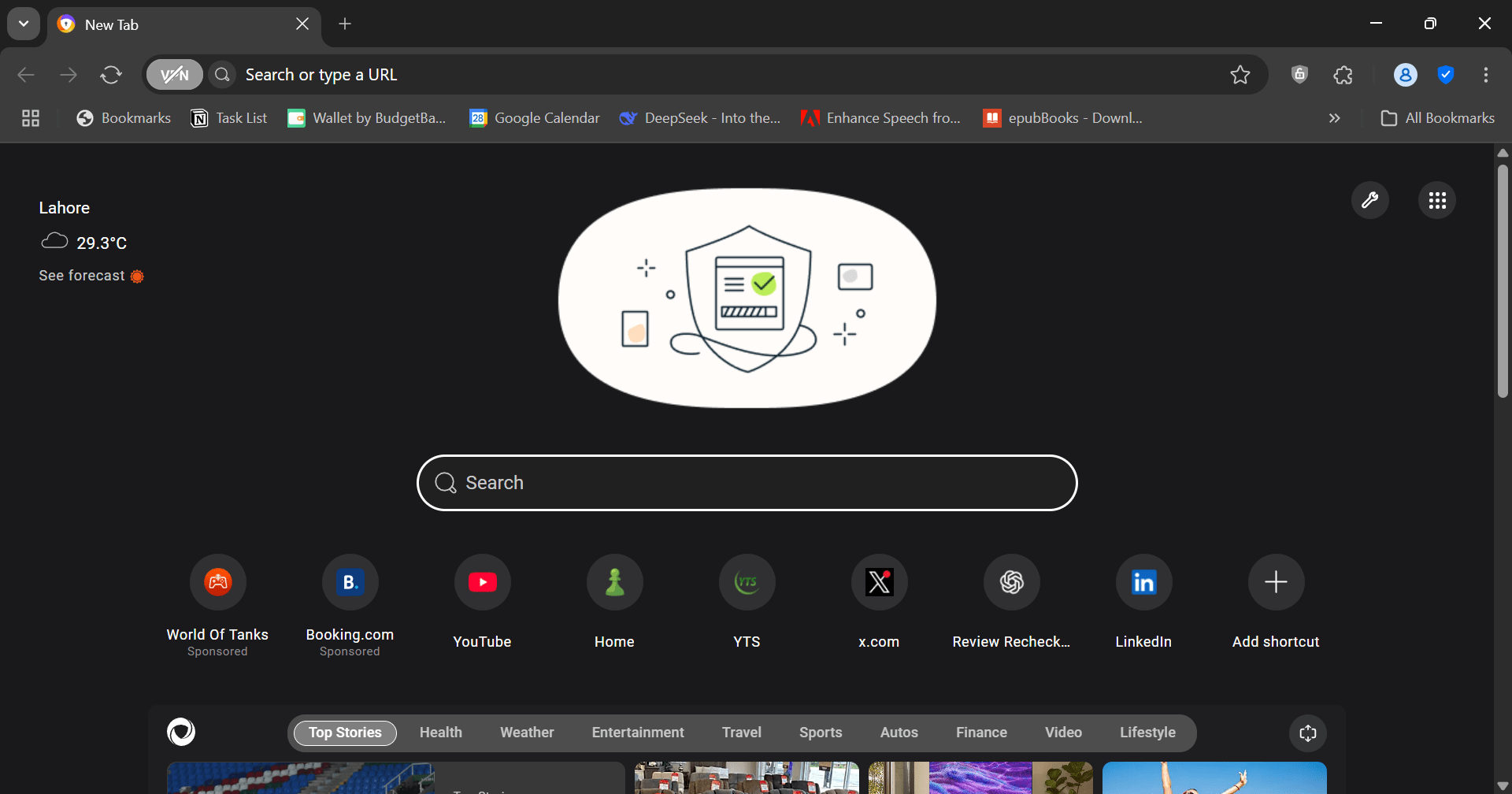Open the All Bookmarks folder

[1438, 118]
